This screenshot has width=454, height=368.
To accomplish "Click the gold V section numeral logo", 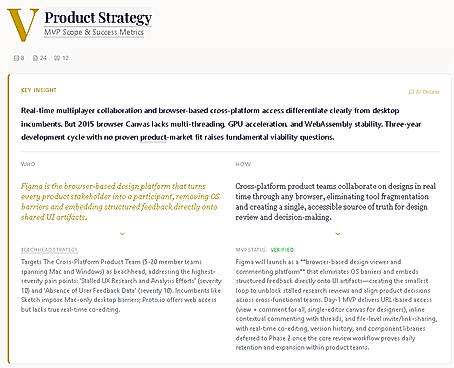I will tap(23, 25).
